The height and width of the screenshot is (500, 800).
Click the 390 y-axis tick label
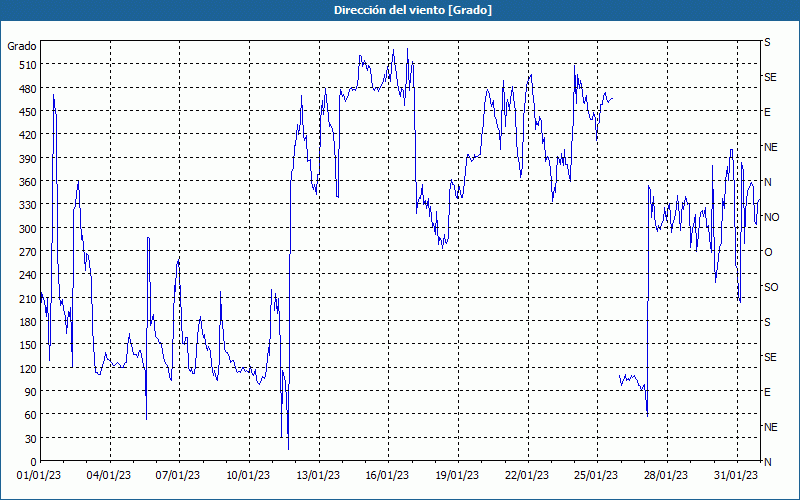point(29,159)
